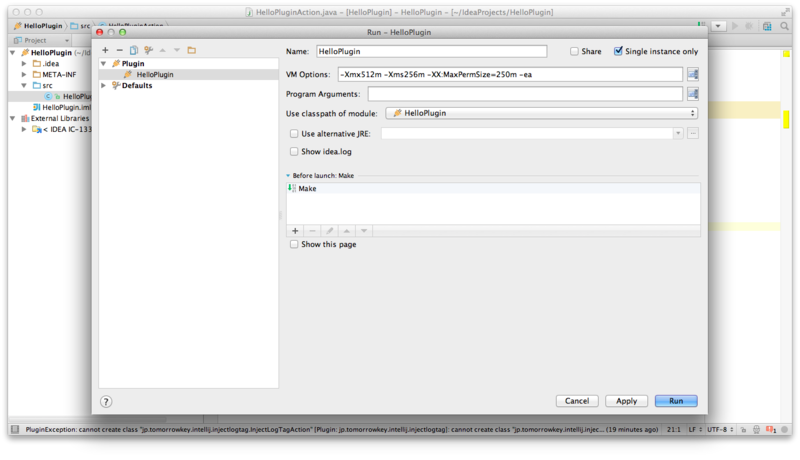
Task: Click src breadcrumb in navigation bar
Action: [x=80, y=26]
